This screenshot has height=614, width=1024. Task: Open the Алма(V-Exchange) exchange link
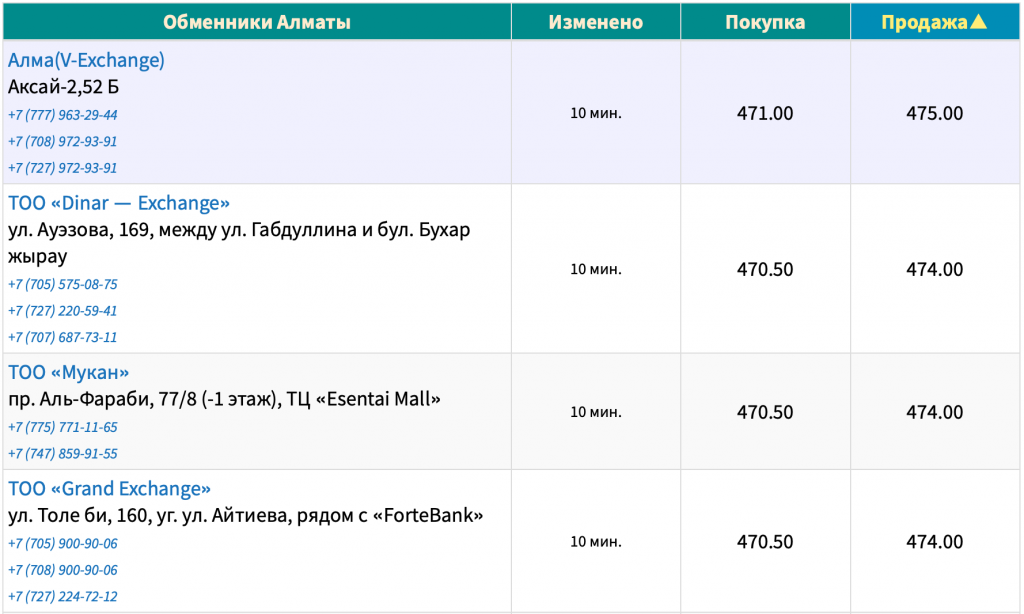click(86, 60)
